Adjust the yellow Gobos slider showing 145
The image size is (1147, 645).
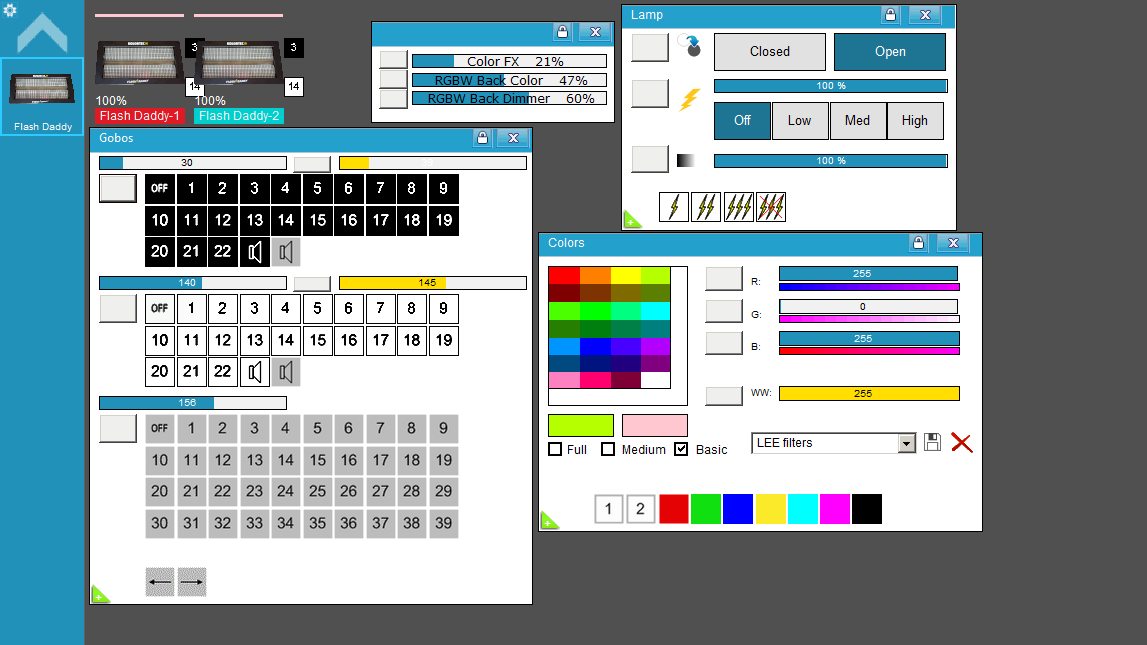[x=433, y=283]
